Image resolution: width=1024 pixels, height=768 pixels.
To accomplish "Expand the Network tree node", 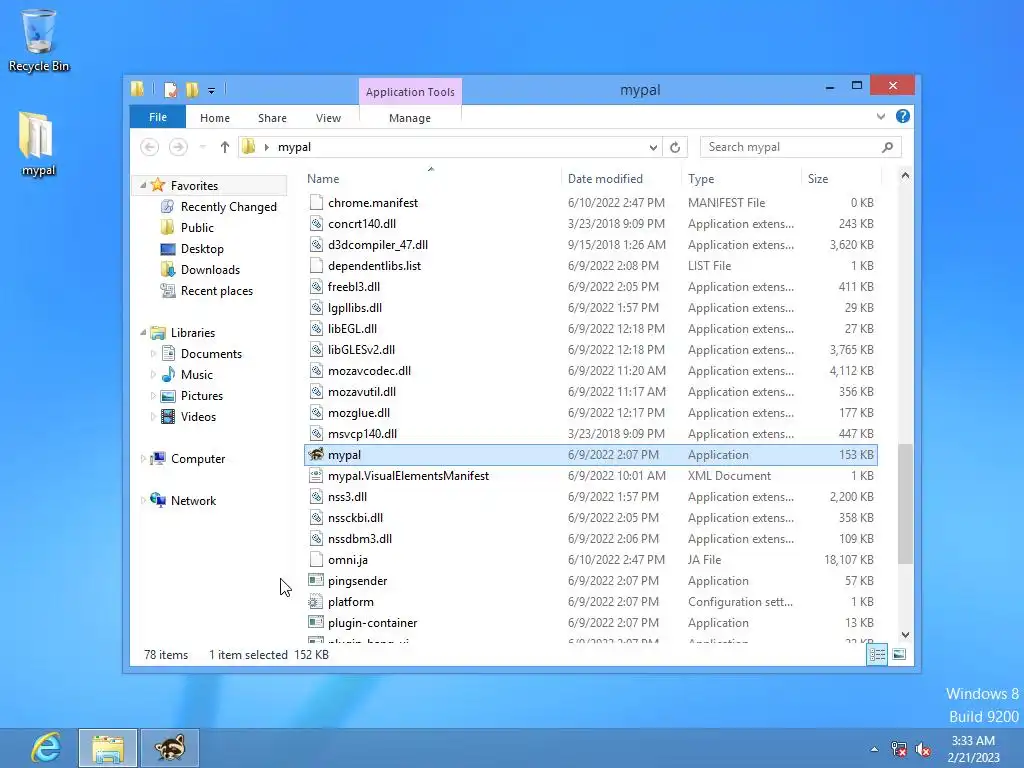I will pyautogui.click(x=143, y=500).
